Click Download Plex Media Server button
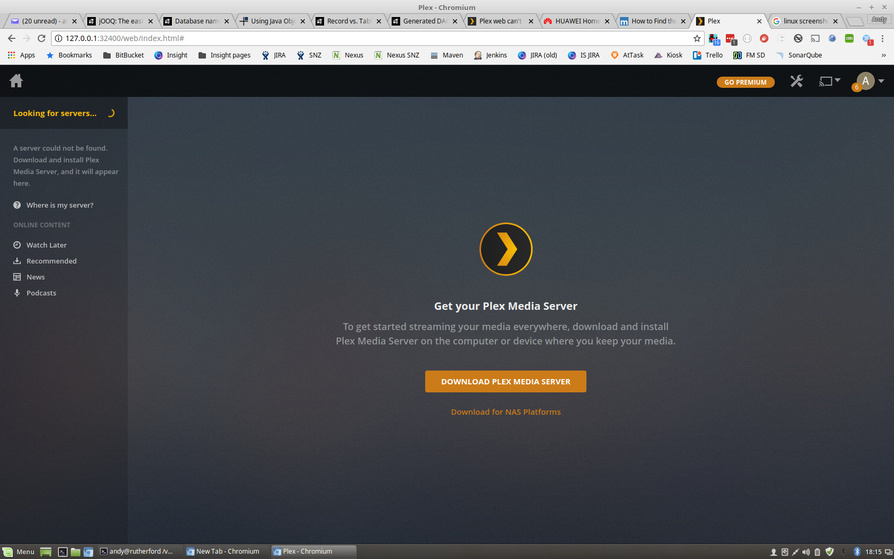 coord(505,382)
